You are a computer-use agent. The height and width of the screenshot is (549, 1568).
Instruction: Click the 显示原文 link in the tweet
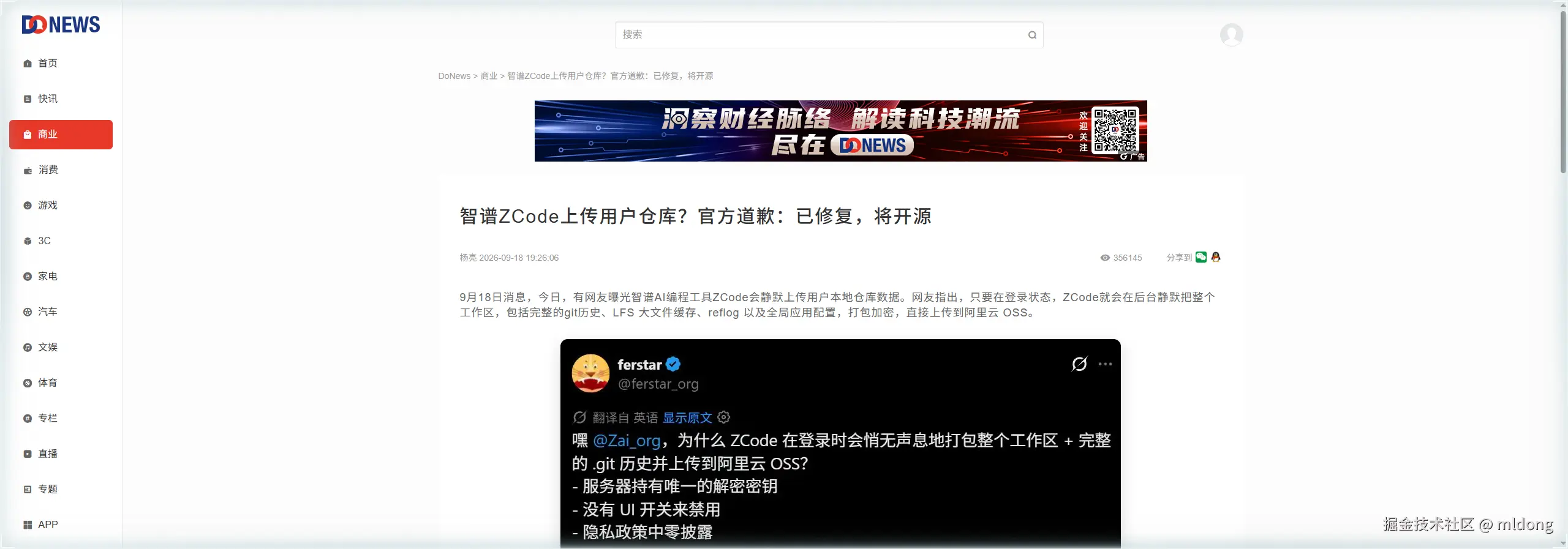click(x=687, y=417)
